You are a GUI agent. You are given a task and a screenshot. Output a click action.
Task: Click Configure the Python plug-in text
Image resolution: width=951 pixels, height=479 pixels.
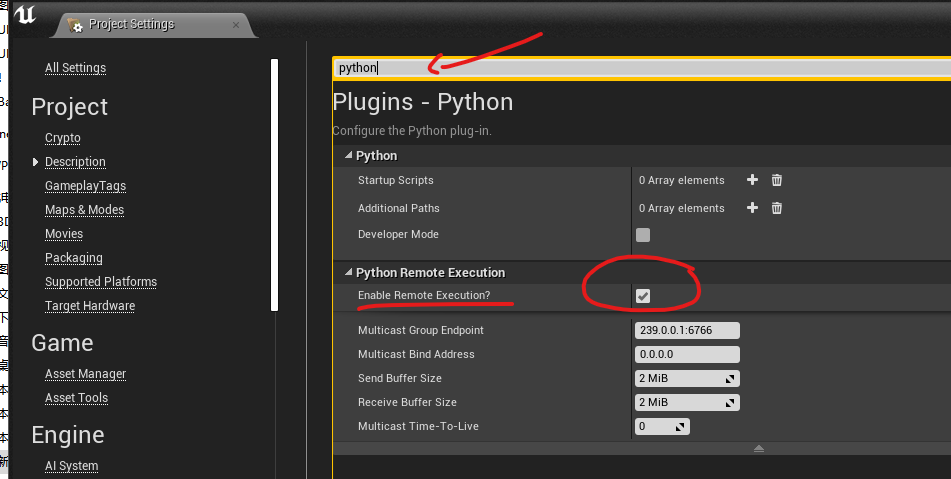pyautogui.click(x=412, y=131)
